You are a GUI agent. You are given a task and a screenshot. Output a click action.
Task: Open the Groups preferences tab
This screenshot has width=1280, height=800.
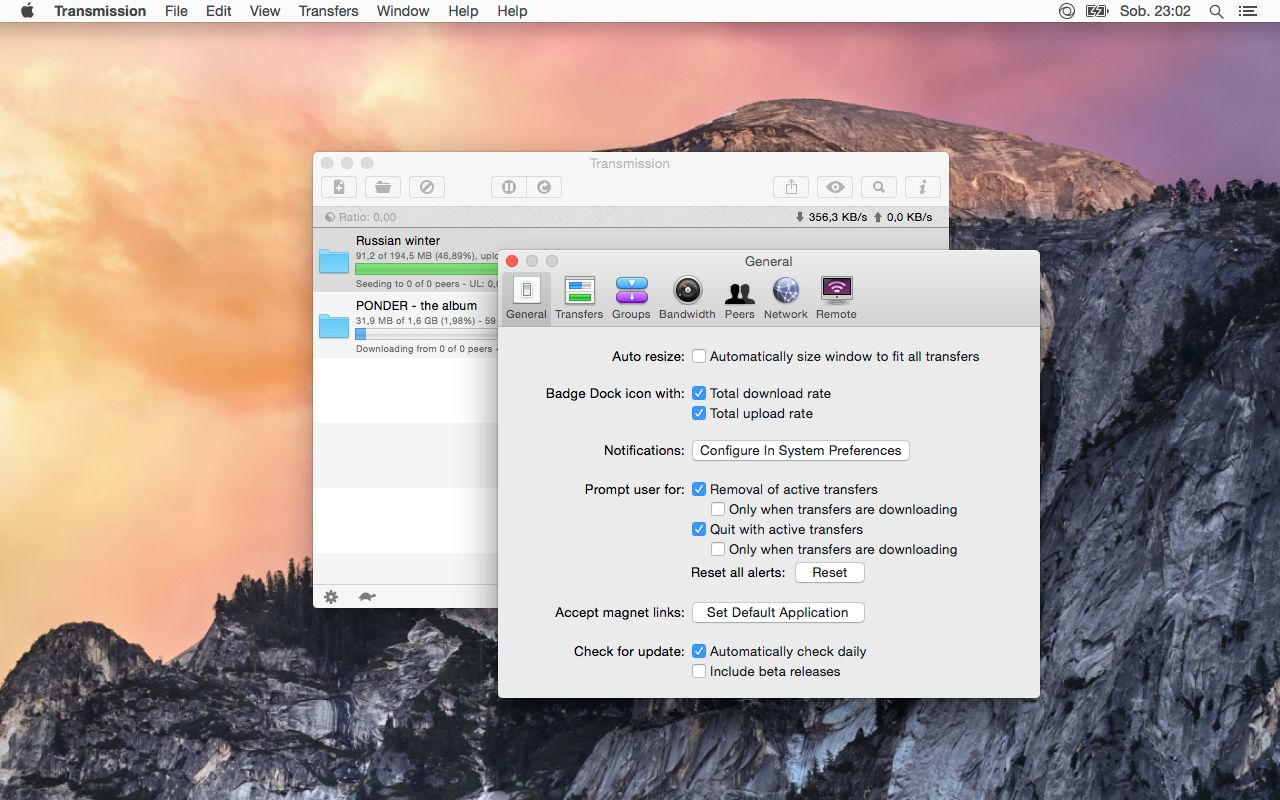point(631,298)
